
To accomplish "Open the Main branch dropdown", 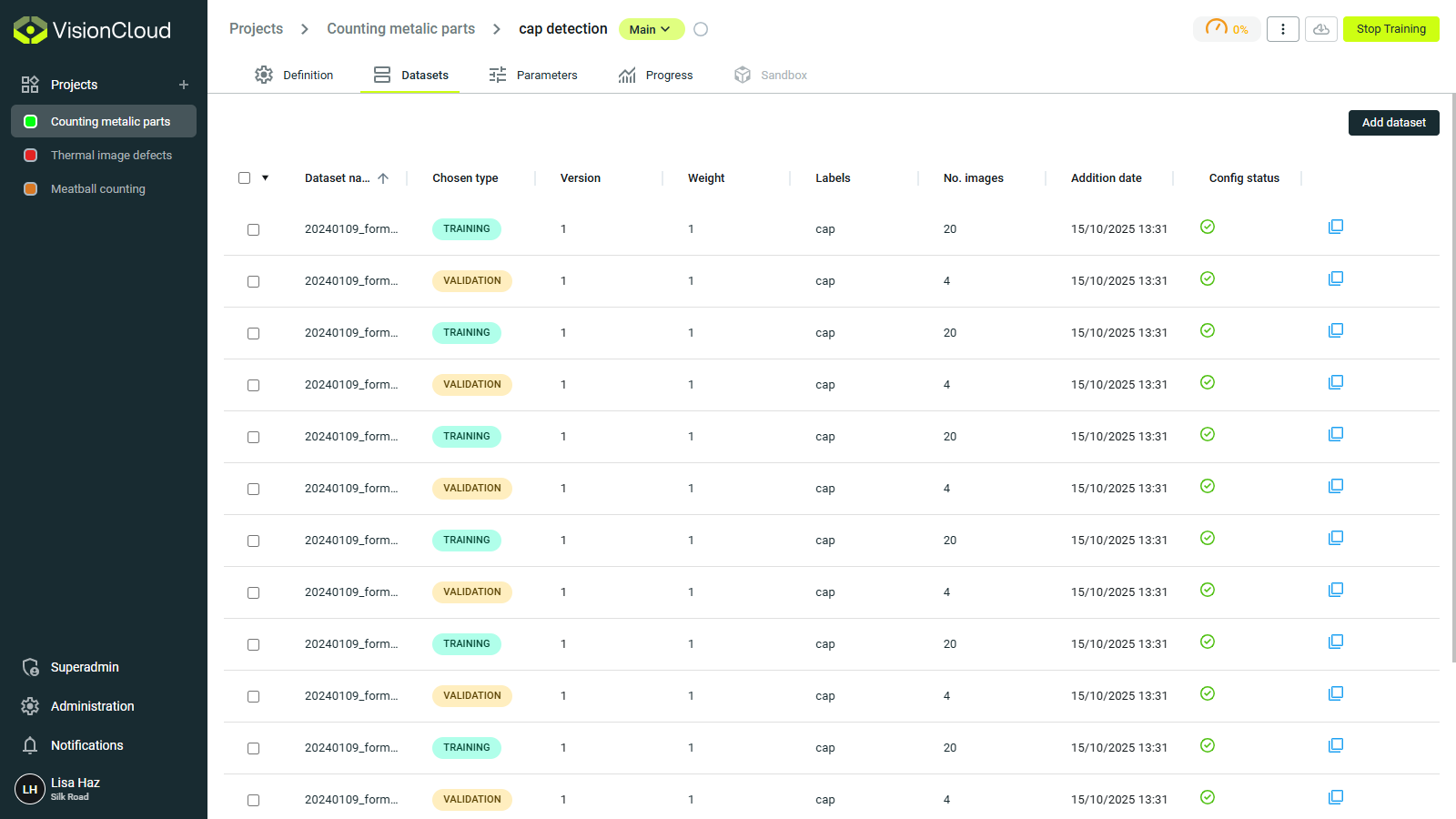I will coord(651,29).
